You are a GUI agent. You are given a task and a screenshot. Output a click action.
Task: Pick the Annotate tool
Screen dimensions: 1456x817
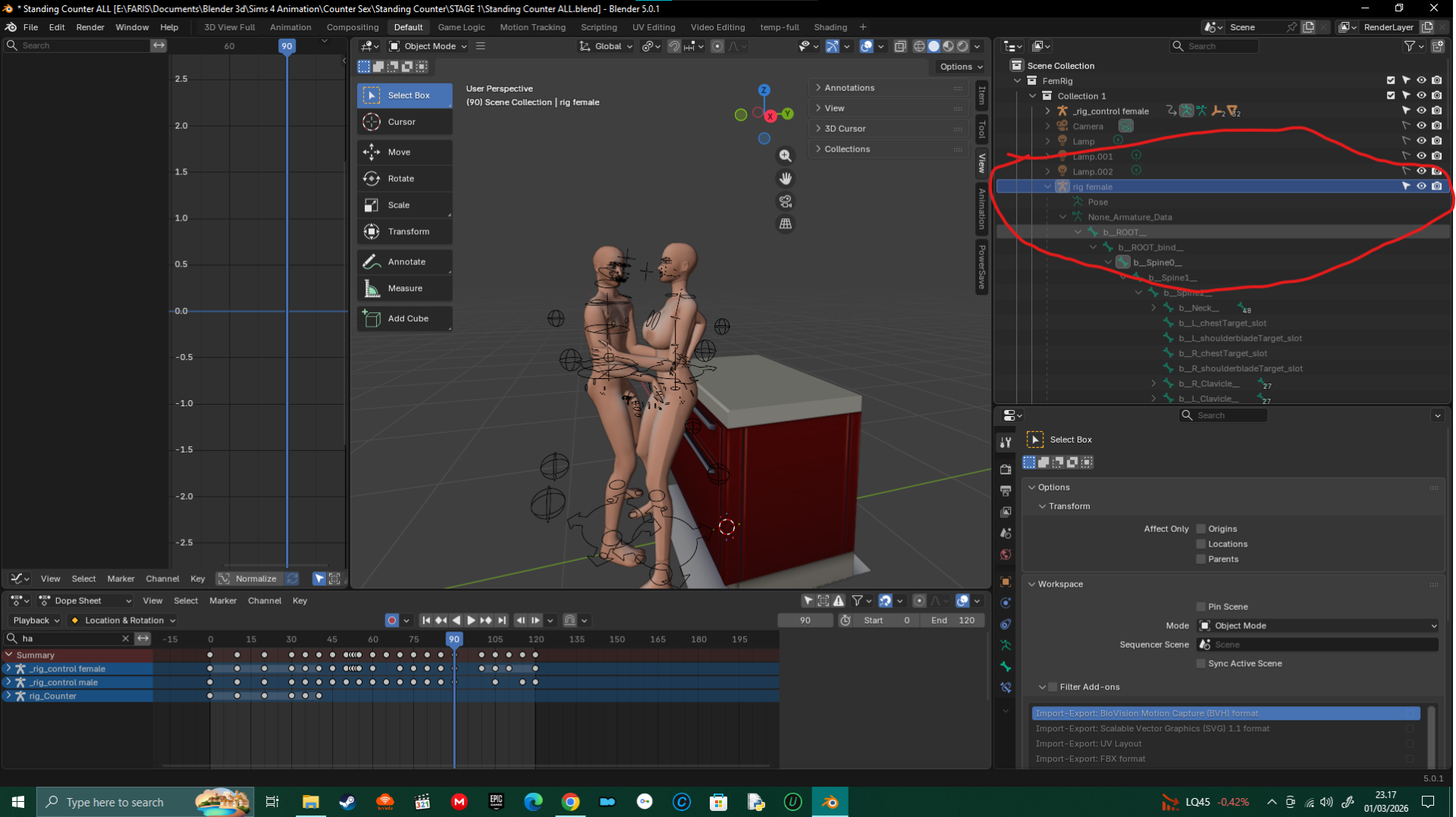point(404,262)
